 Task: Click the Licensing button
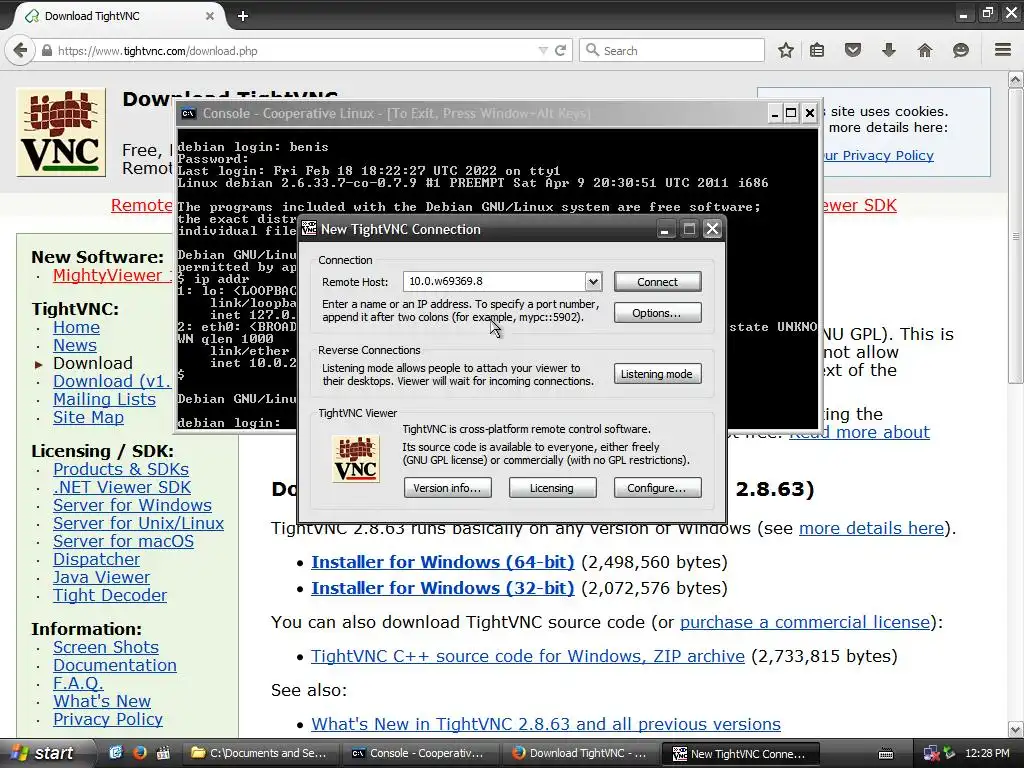(x=552, y=488)
